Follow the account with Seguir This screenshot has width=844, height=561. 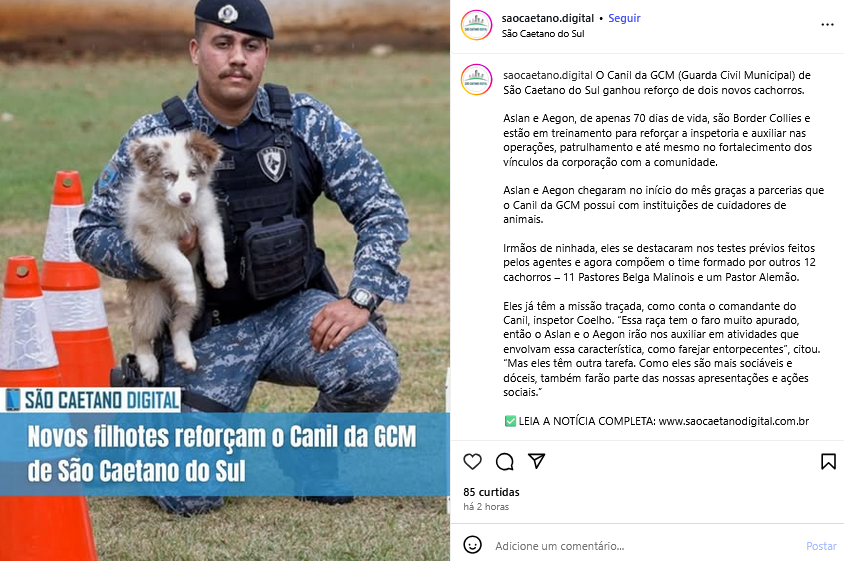pos(624,18)
